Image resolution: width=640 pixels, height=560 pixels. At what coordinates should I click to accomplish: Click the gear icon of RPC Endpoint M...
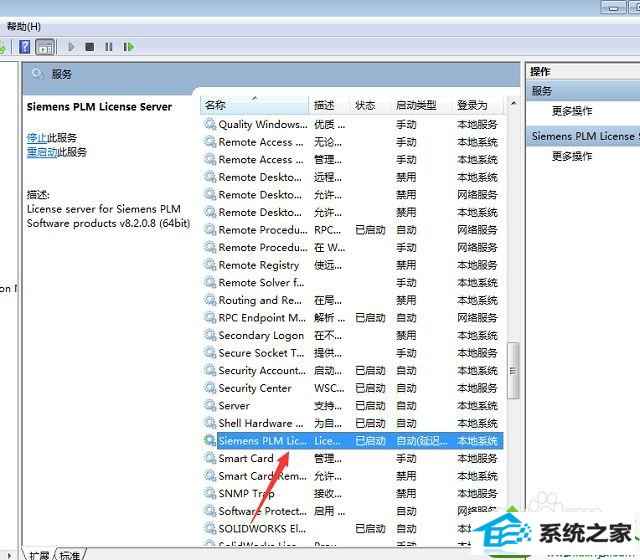(x=210, y=318)
